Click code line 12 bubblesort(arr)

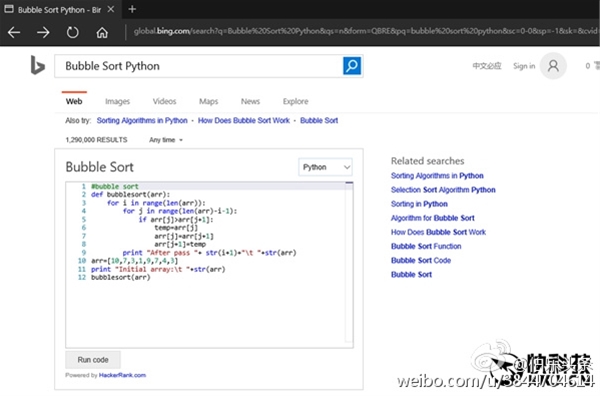coord(121,277)
